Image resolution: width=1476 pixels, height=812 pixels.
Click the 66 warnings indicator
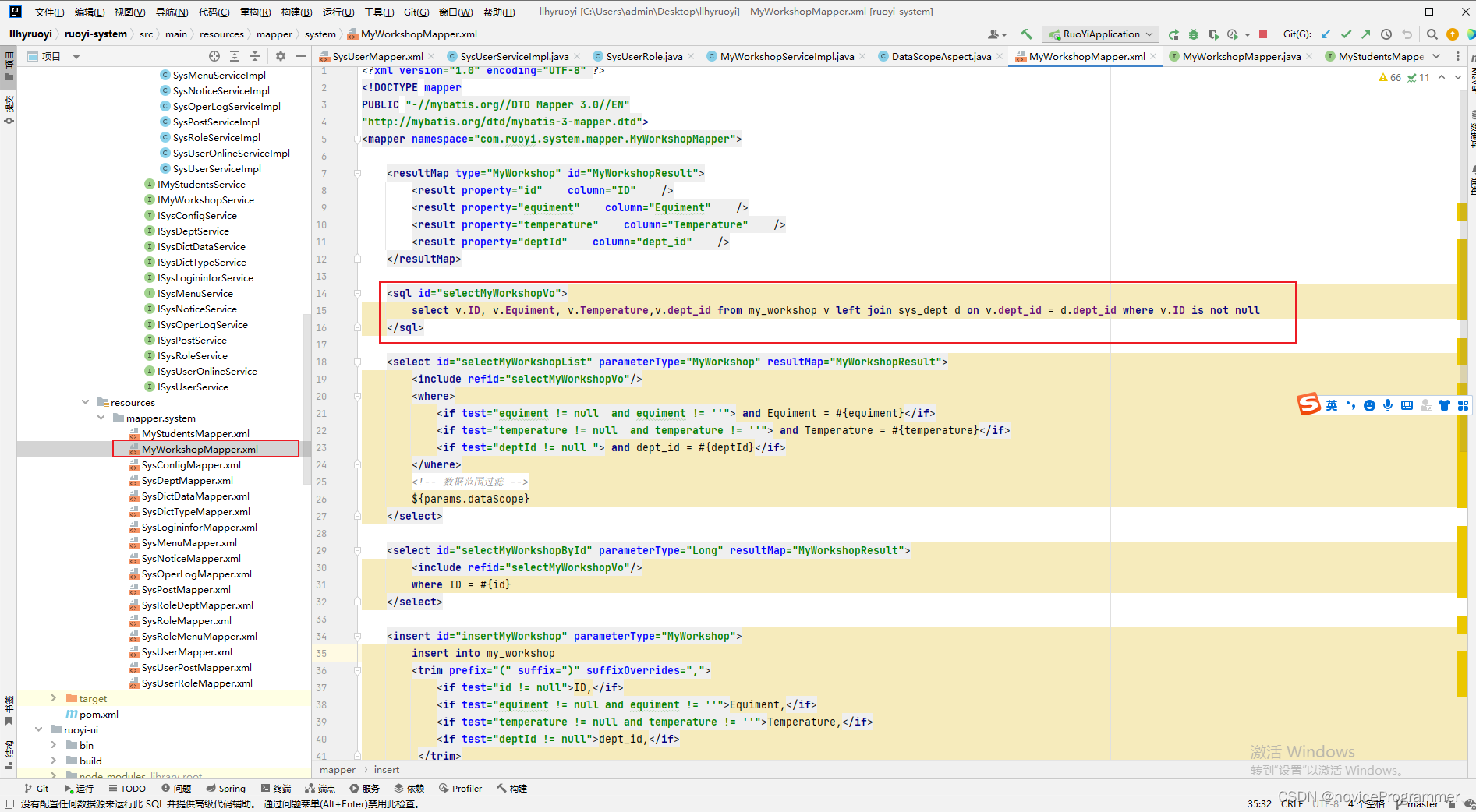tap(1389, 77)
